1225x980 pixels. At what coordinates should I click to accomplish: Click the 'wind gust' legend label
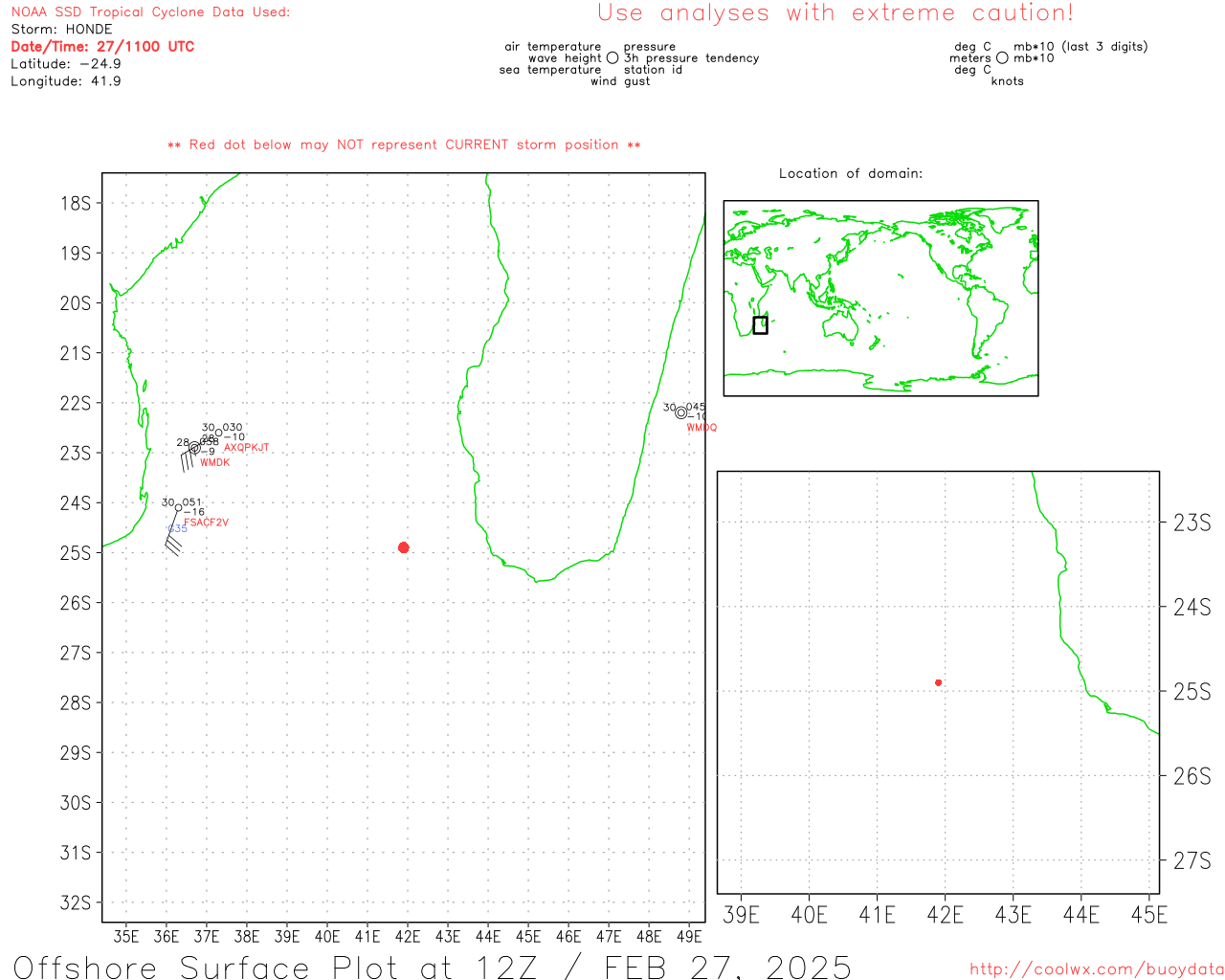(x=620, y=81)
